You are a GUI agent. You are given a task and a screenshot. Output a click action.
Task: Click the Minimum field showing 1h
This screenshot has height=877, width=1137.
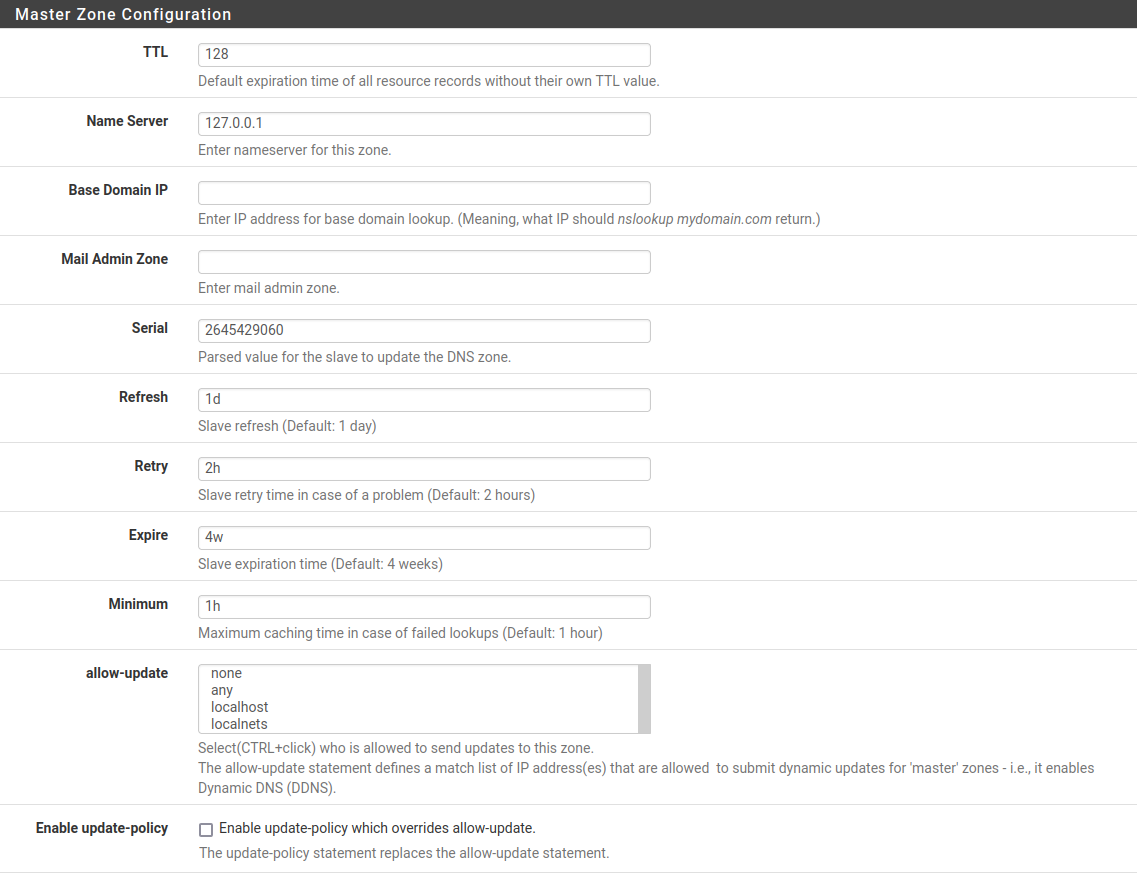click(x=423, y=606)
